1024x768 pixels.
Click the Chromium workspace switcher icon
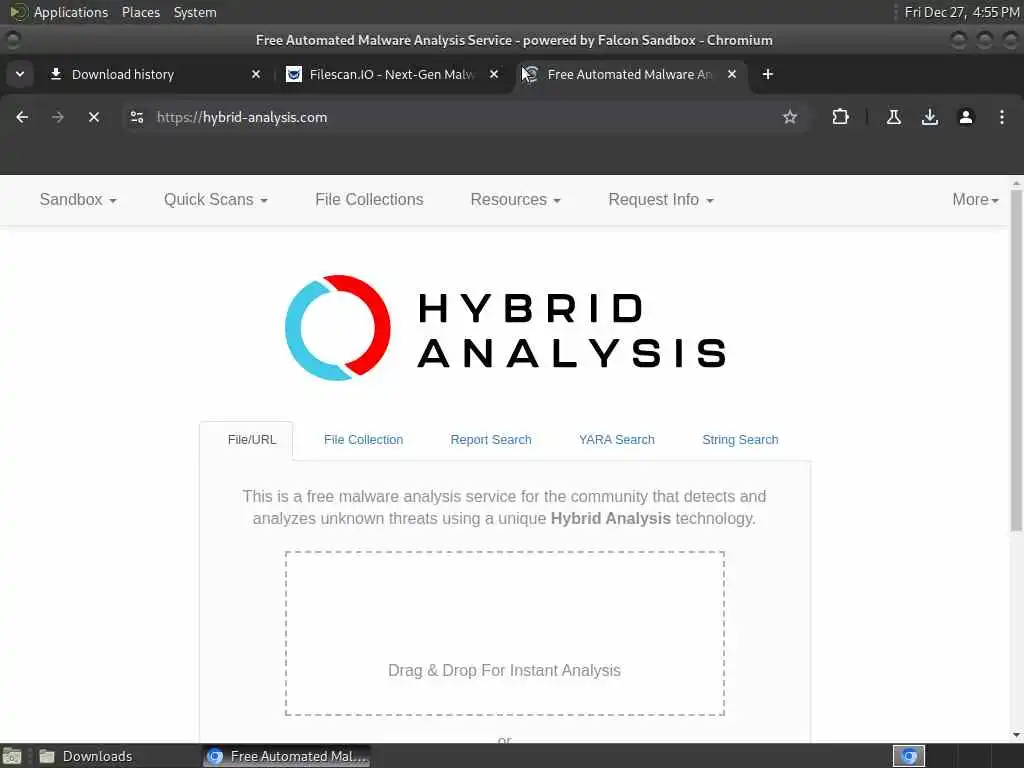pos(909,756)
